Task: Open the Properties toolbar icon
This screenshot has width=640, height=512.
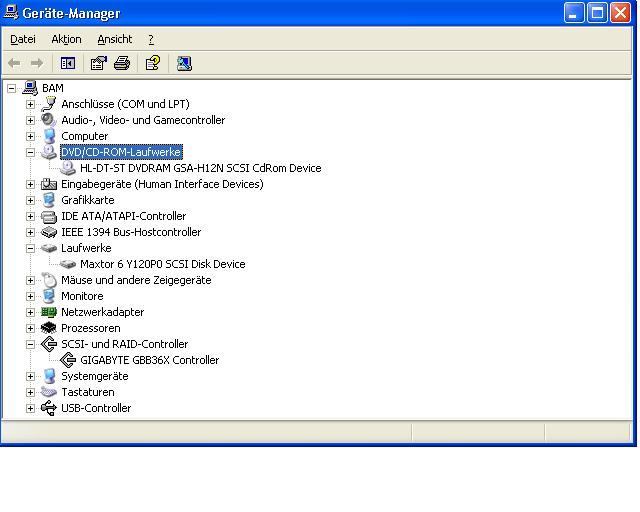Action: (98, 63)
